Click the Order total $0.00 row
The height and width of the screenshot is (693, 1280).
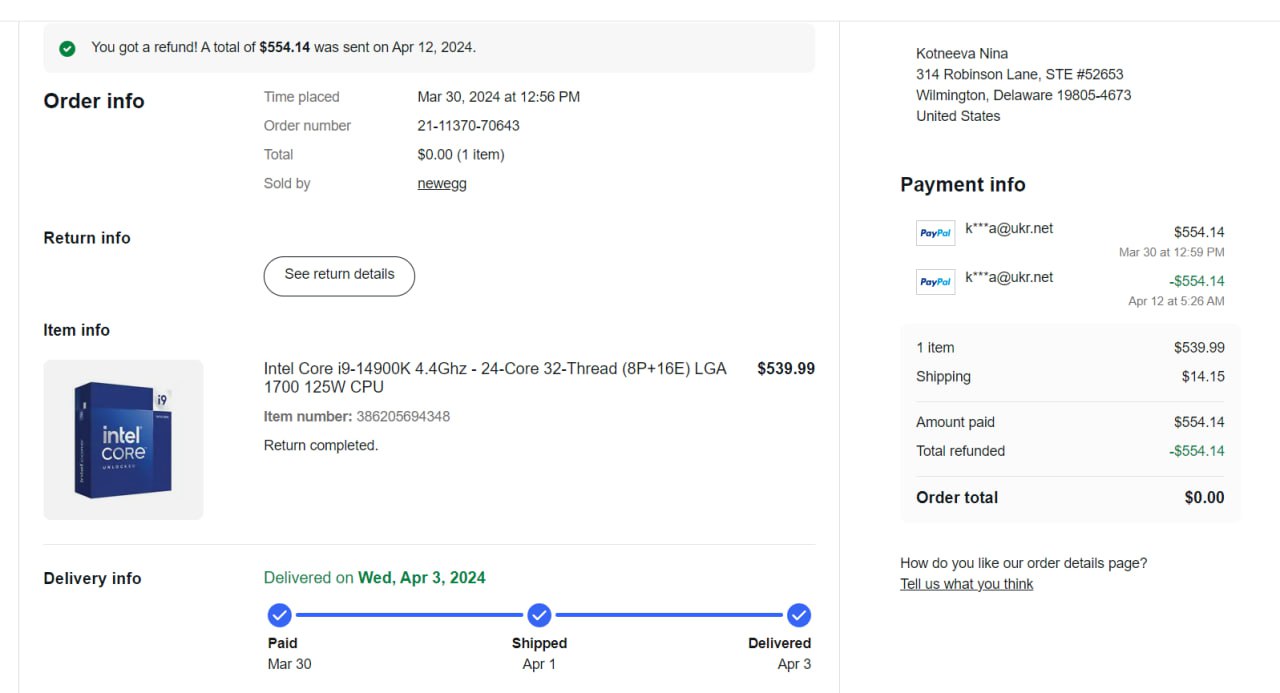tap(1069, 498)
